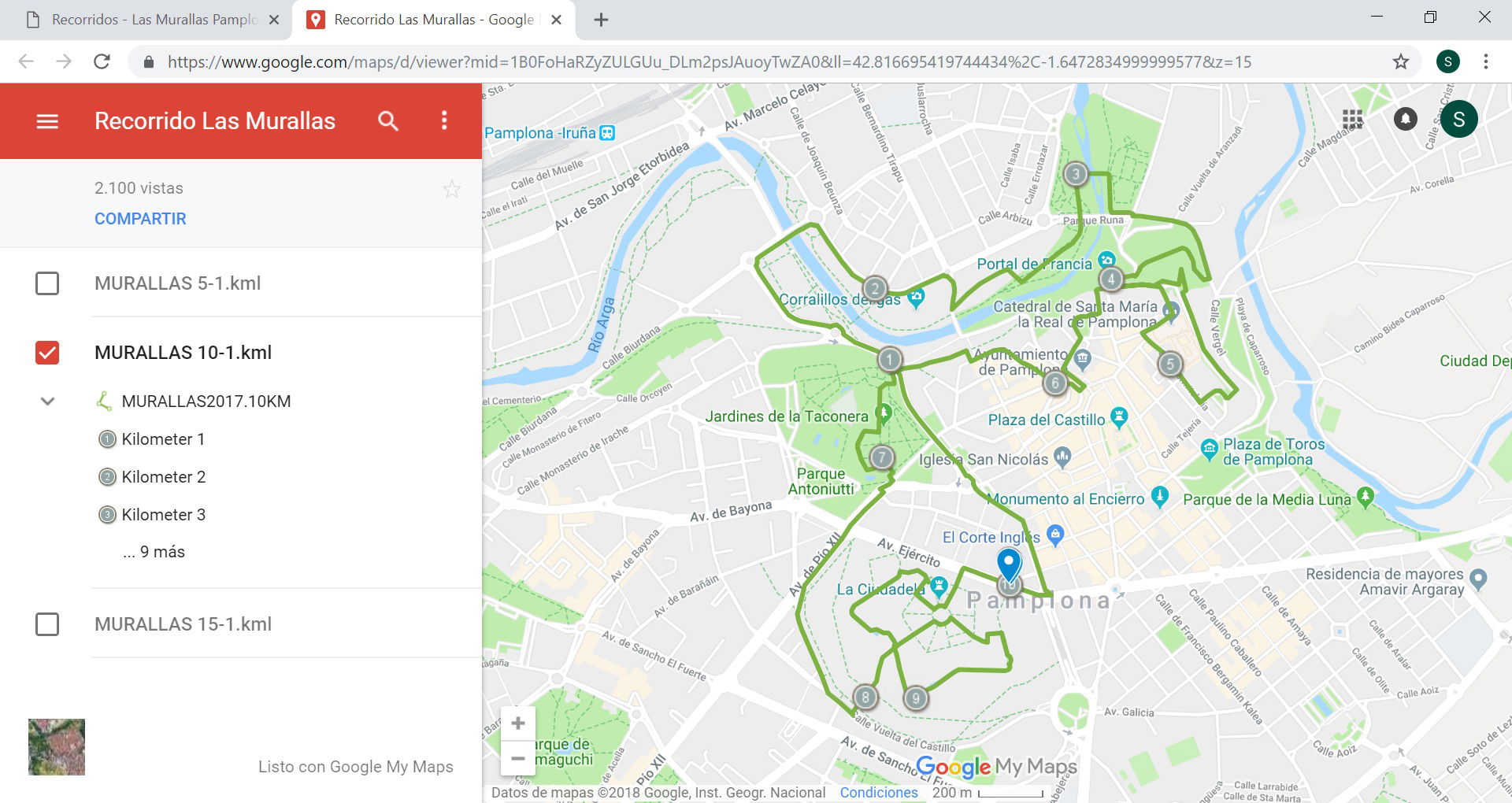Open notifications bell on the map
The image size is (1512, 803).
pos(1406,119)
